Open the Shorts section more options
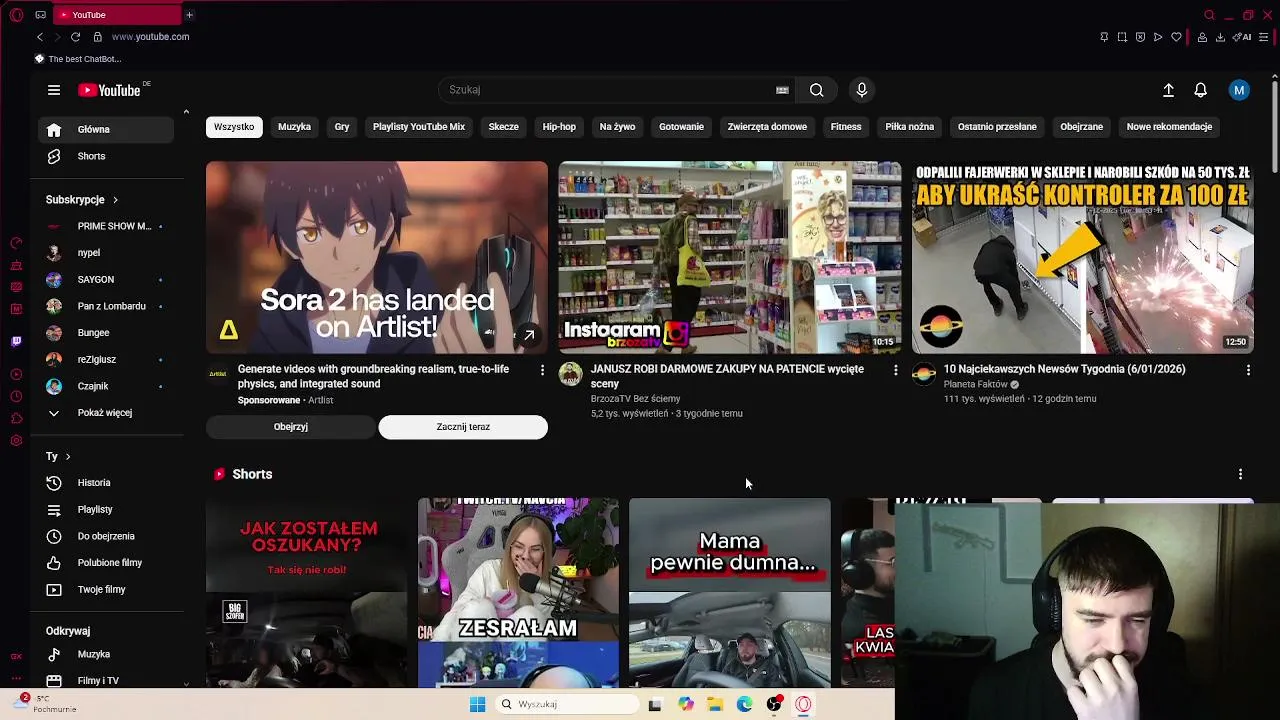The width and height of the screenshot is (1280, 720). (x=1240, y=474)
